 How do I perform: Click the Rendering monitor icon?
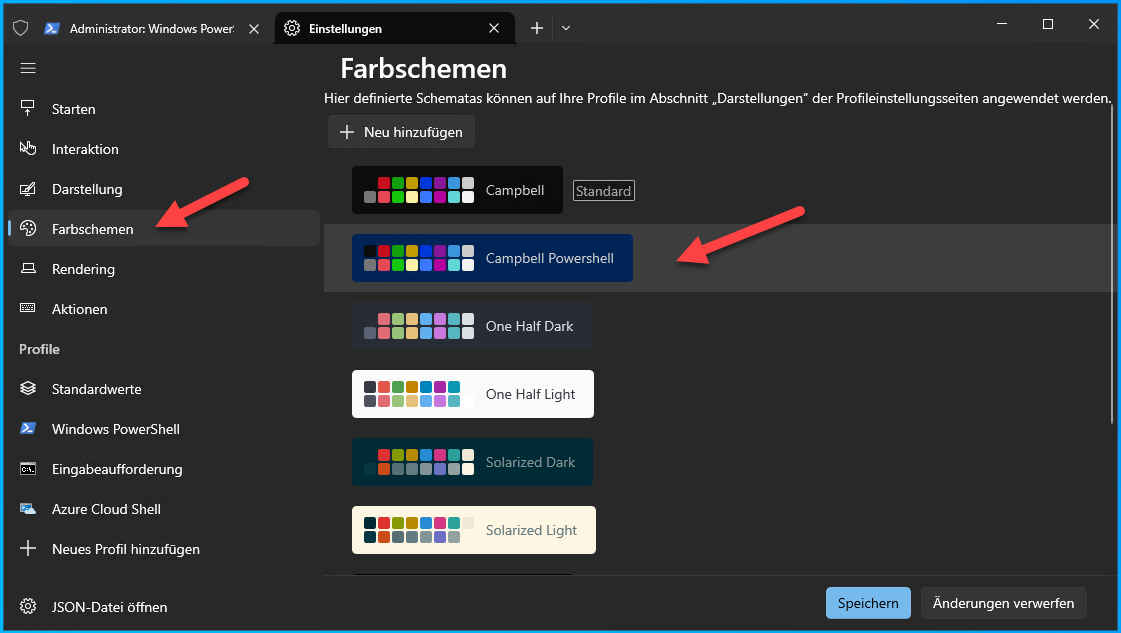point(28,268)
